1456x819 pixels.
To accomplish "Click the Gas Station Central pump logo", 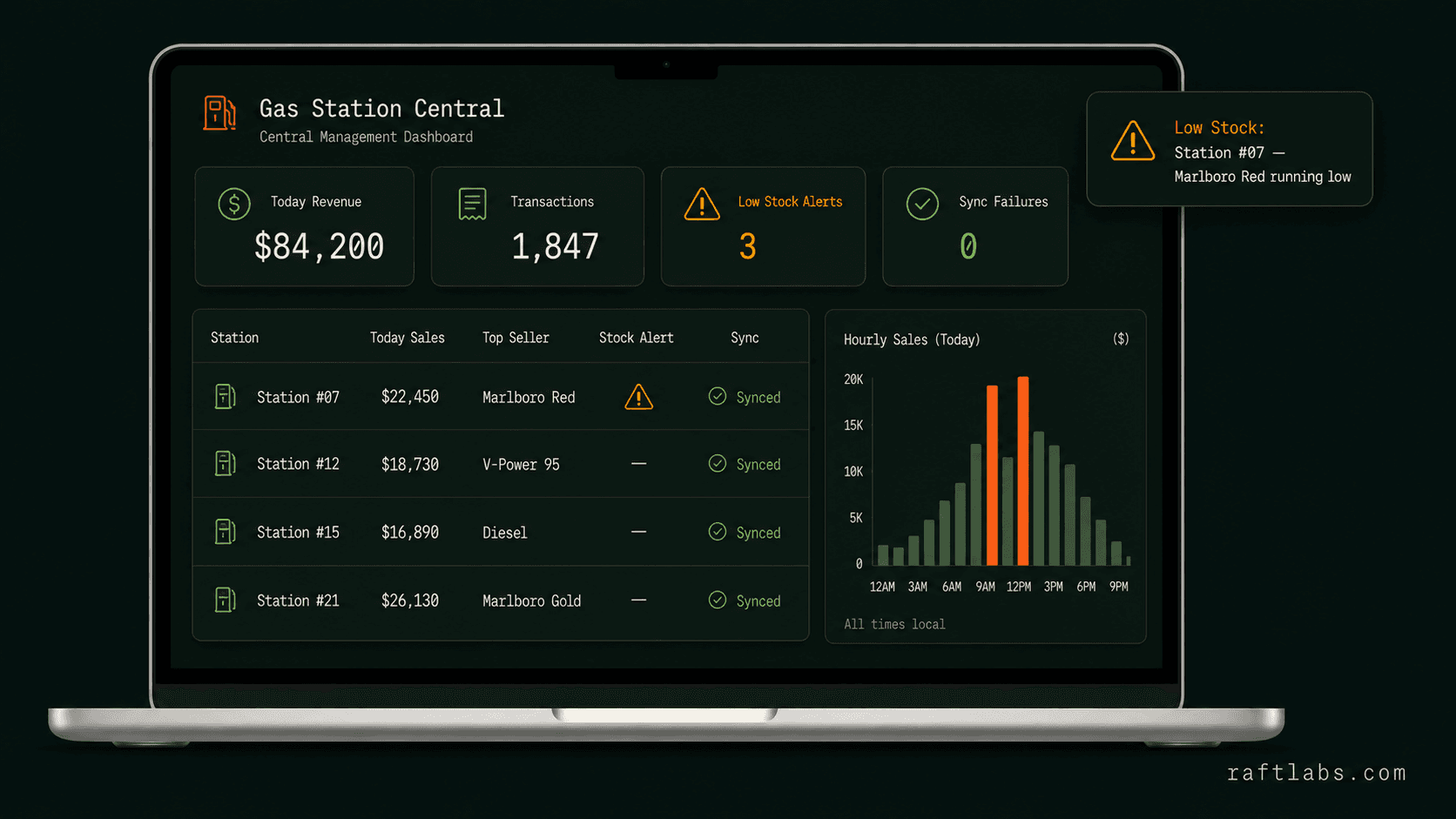I will 219,113.
